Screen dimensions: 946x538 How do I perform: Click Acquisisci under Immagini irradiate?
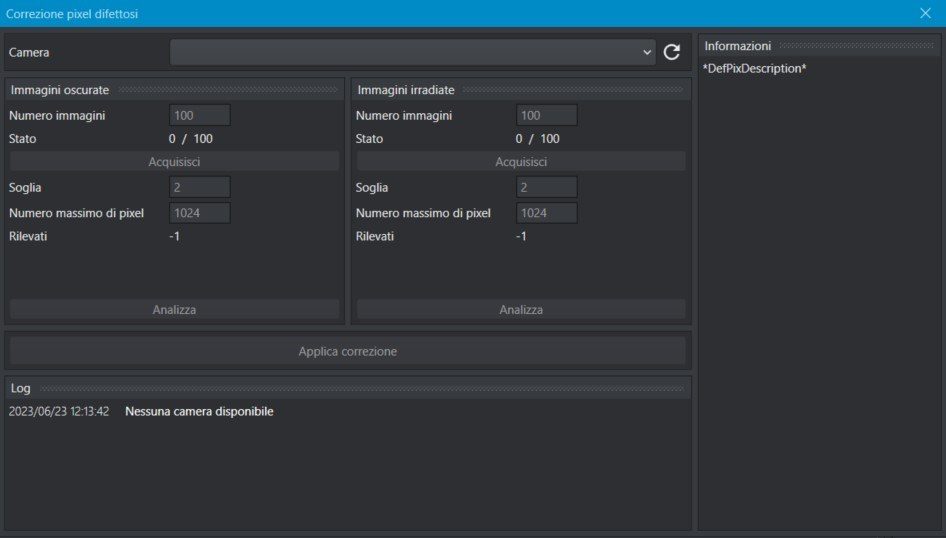pyautogui.click(x=521, y=162)
